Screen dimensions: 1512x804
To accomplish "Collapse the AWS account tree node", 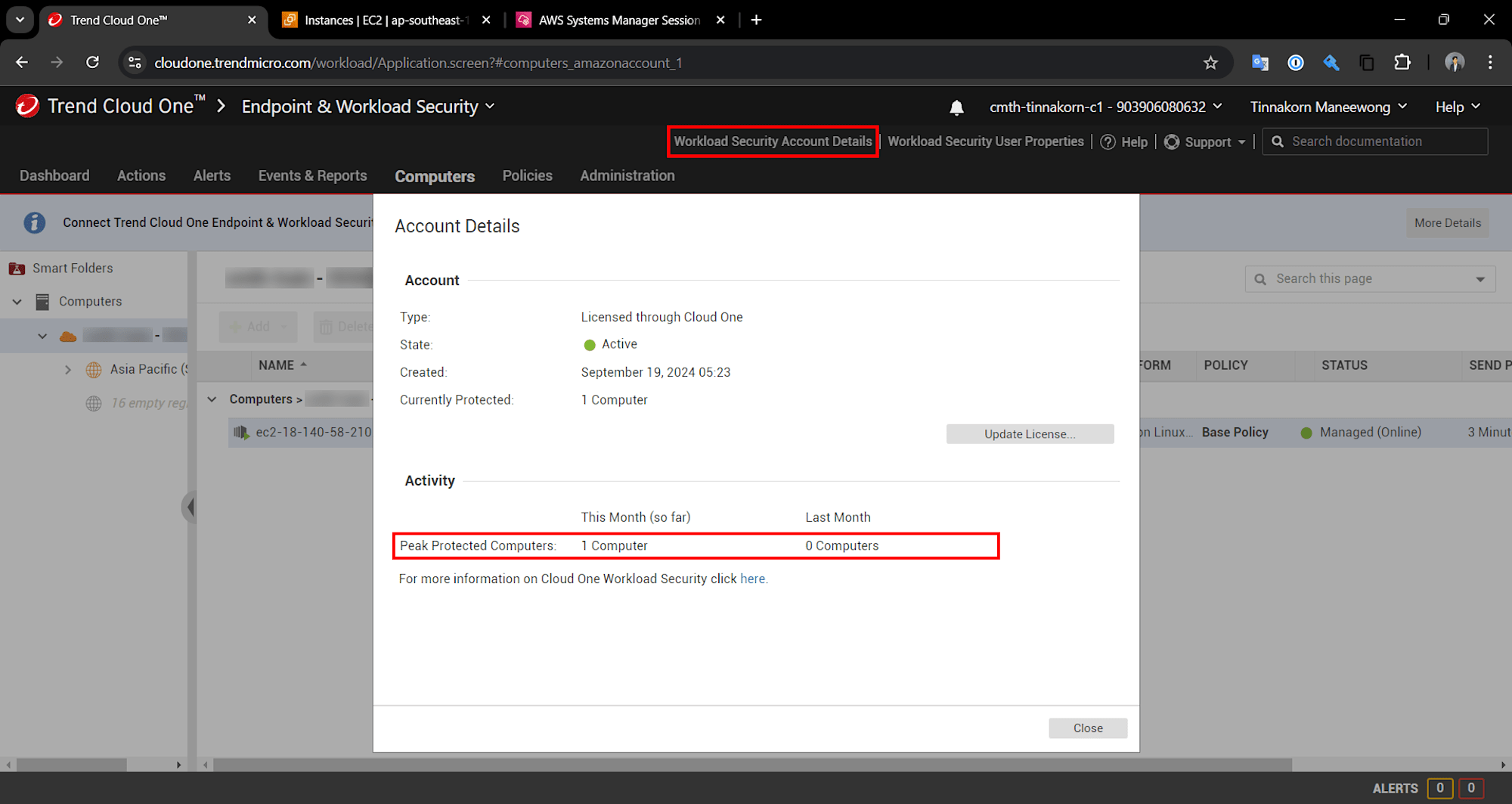I will tap(42, 336).
